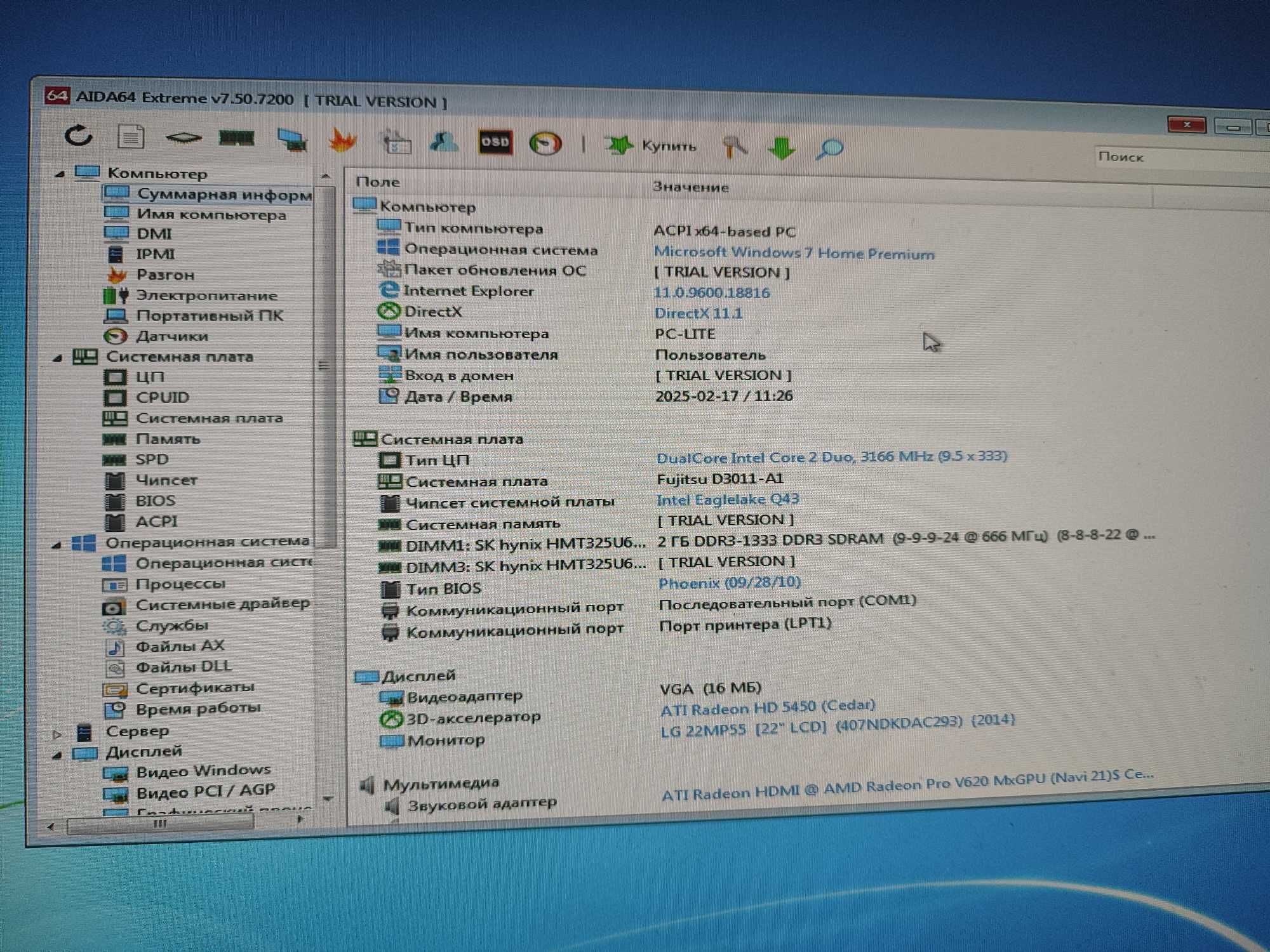
Task: Open Видео PCI / AGP tree item
Action: [x=189, y=792]
